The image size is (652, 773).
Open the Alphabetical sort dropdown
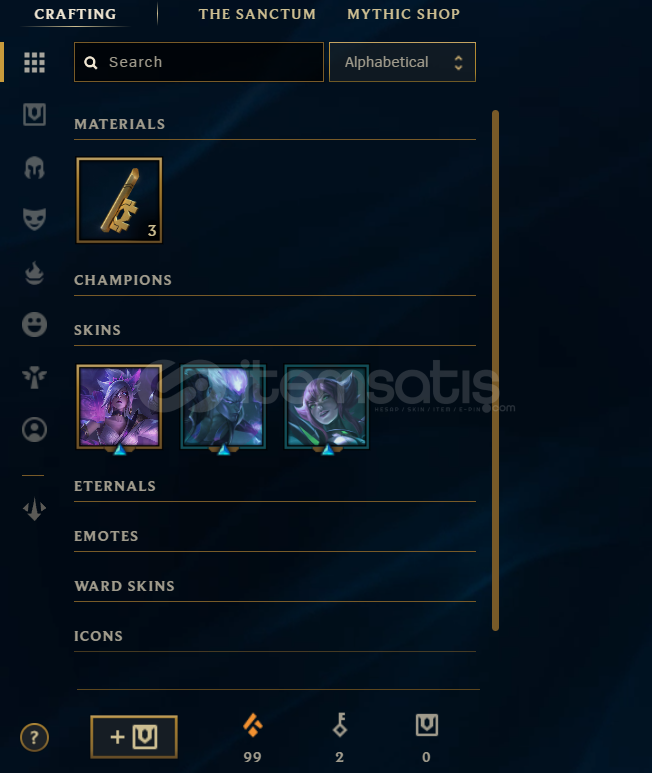402,62
